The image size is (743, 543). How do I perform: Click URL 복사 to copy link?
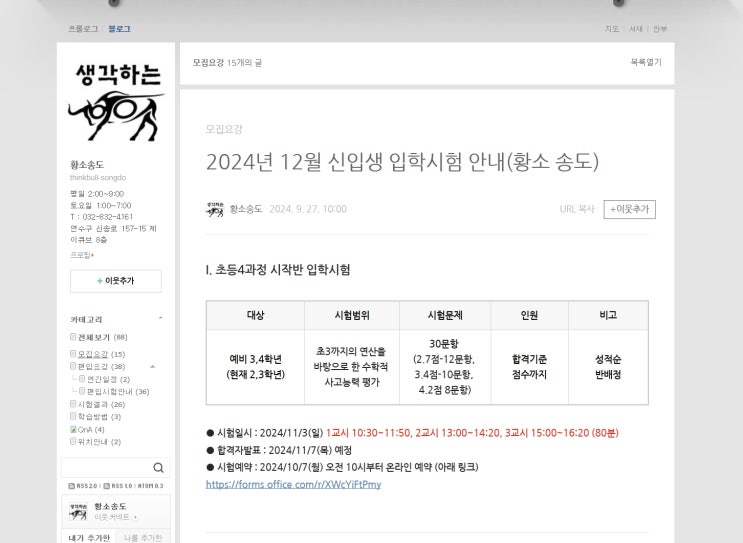click(577, 209)
